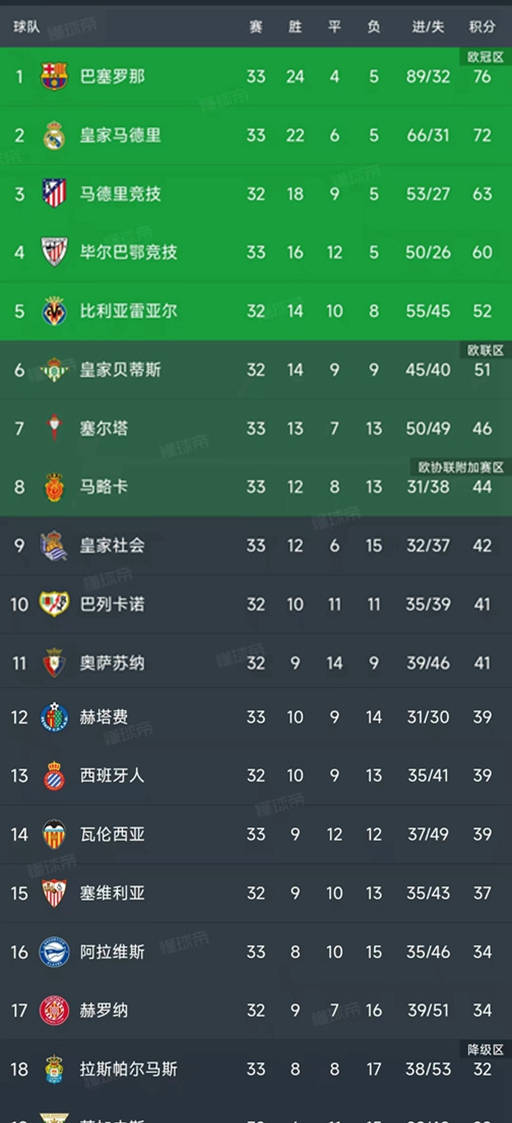Tap the Villarreal yellow crest
This screenshot has width=512, height=1123.
54,311
